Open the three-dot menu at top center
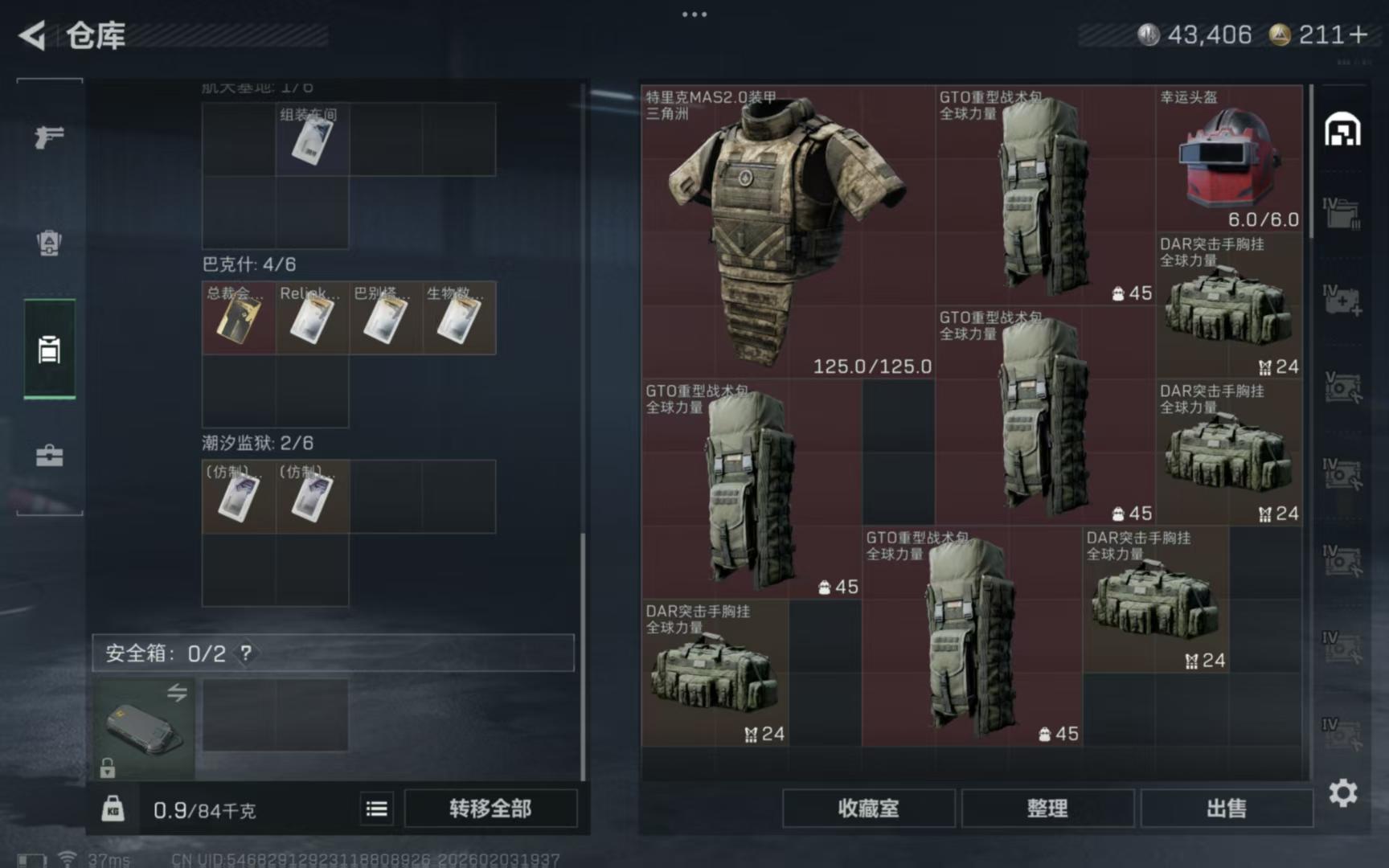The width and height of the screenshot is (1389, 868). (x=694, y=14)
